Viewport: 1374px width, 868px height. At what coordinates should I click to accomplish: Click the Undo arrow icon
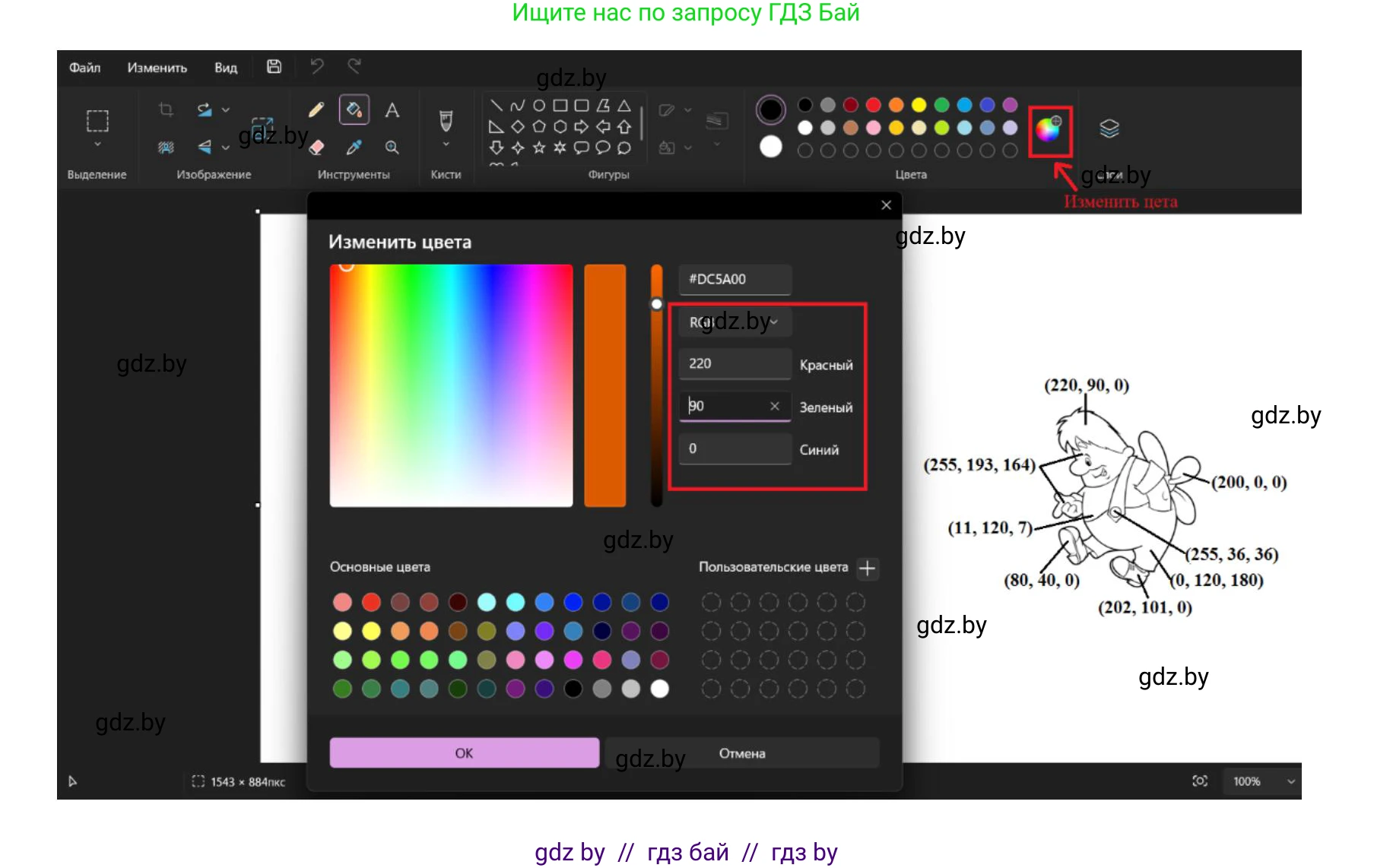[x=317, y=67]
